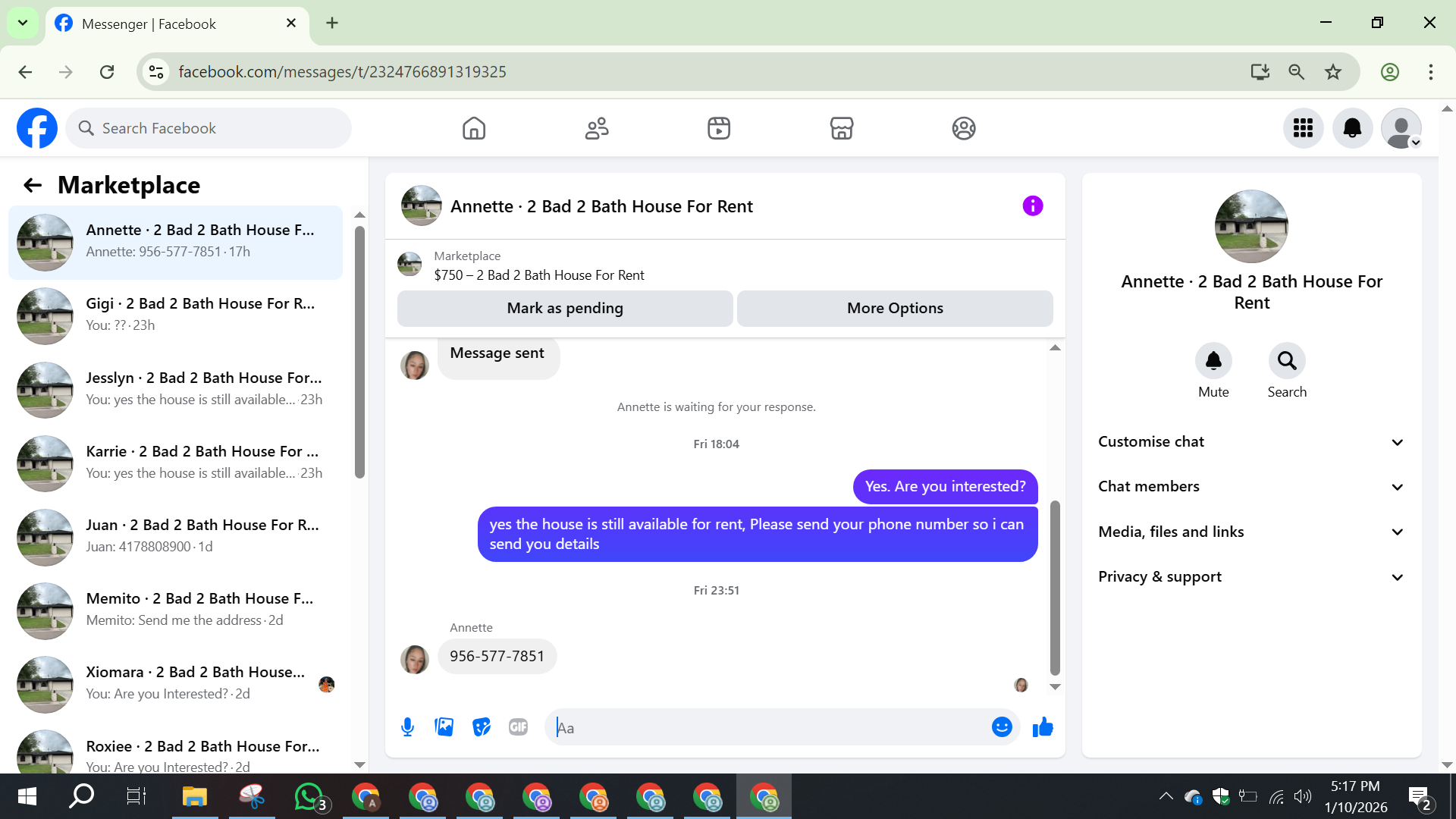Expand Media, files and links section

[x=1251, y=532]
